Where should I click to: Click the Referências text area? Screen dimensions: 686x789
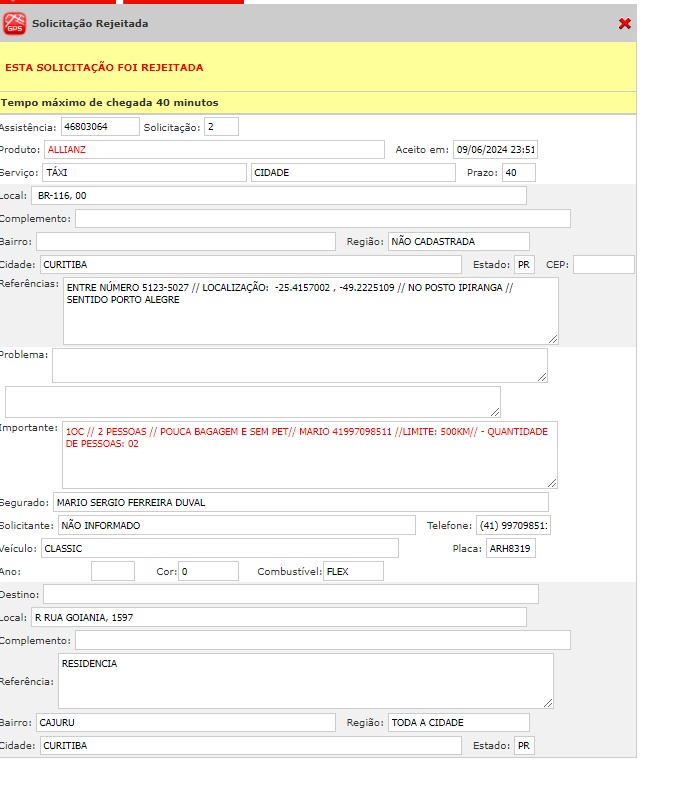[x=311, y=311]
